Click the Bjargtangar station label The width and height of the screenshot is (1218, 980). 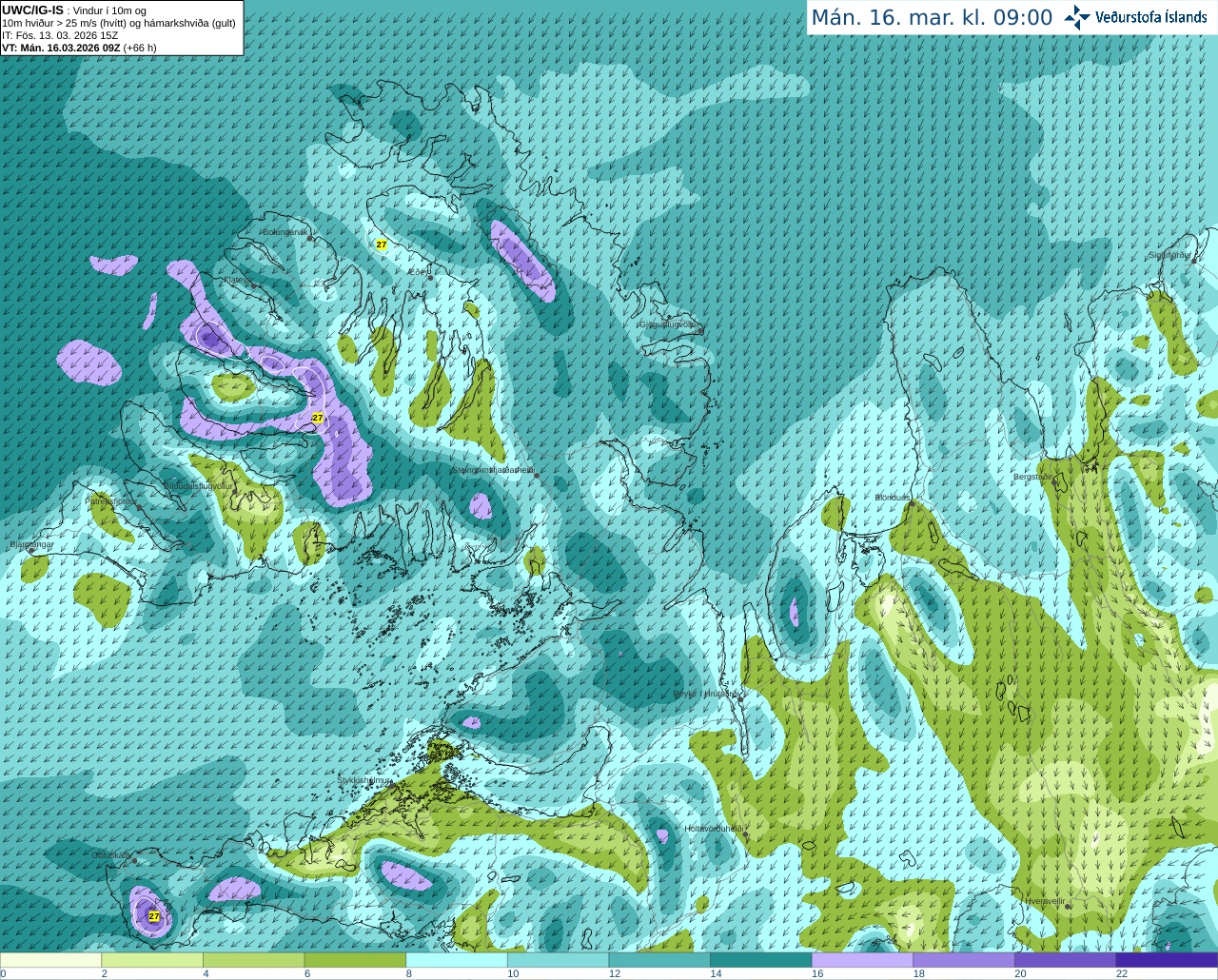click(x=31, y=544)
